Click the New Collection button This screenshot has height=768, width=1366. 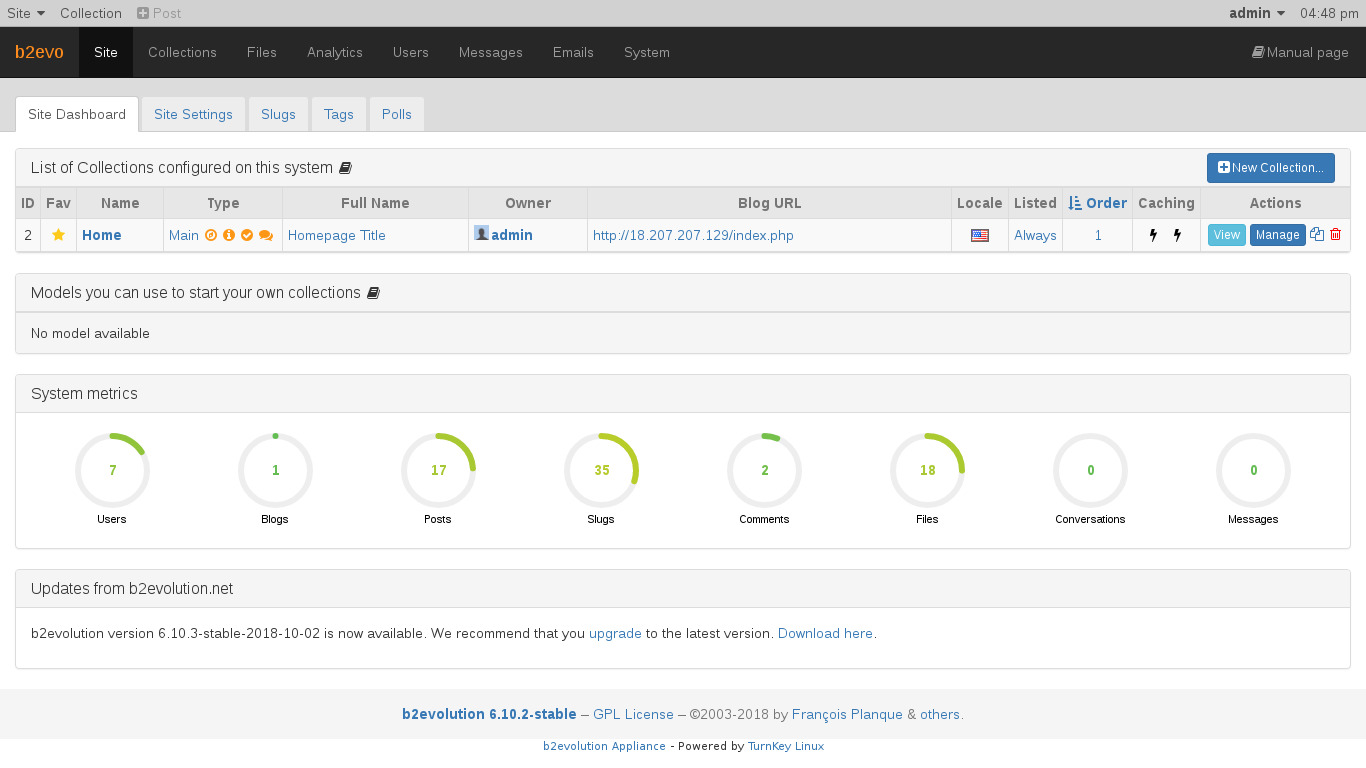1270,168
